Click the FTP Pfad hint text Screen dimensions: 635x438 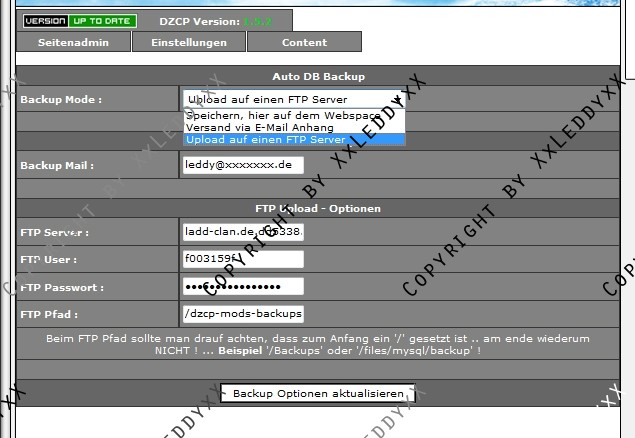coord(318,344)
